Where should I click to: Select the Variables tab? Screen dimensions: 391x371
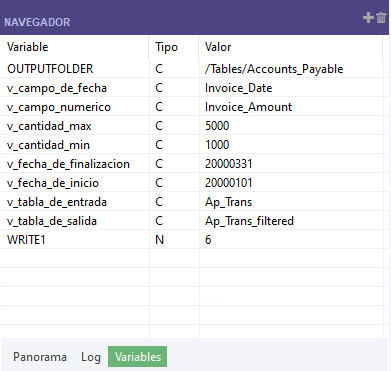[138, 357]
